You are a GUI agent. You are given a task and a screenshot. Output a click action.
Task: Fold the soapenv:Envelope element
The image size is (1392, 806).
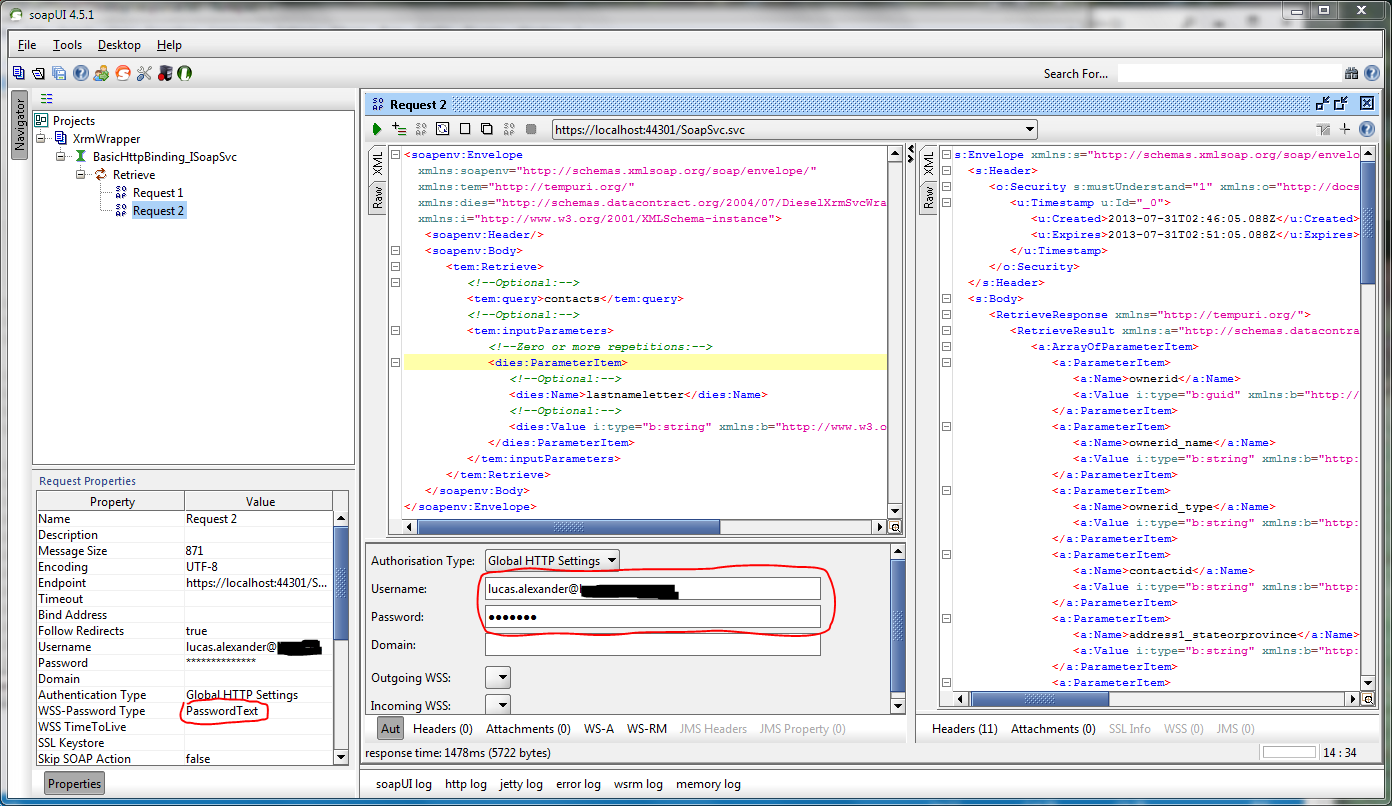[x=396, y=155]
